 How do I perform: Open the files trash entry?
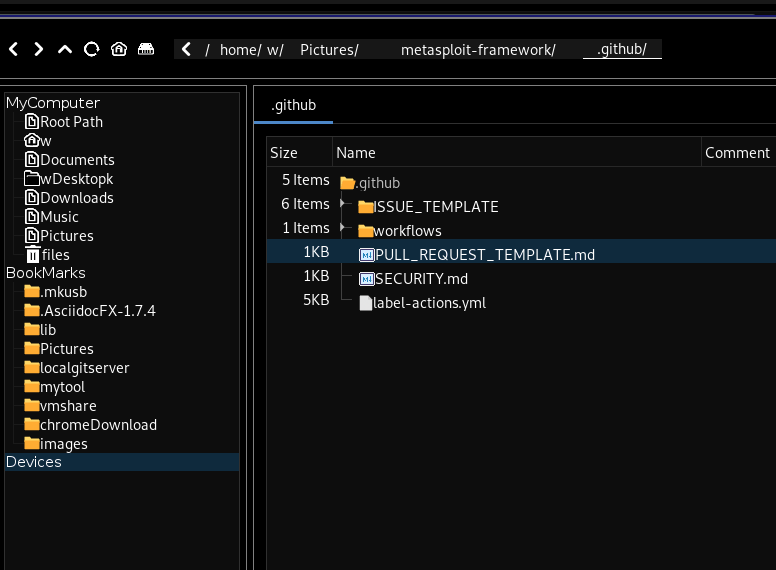click(x=55, y=255)
